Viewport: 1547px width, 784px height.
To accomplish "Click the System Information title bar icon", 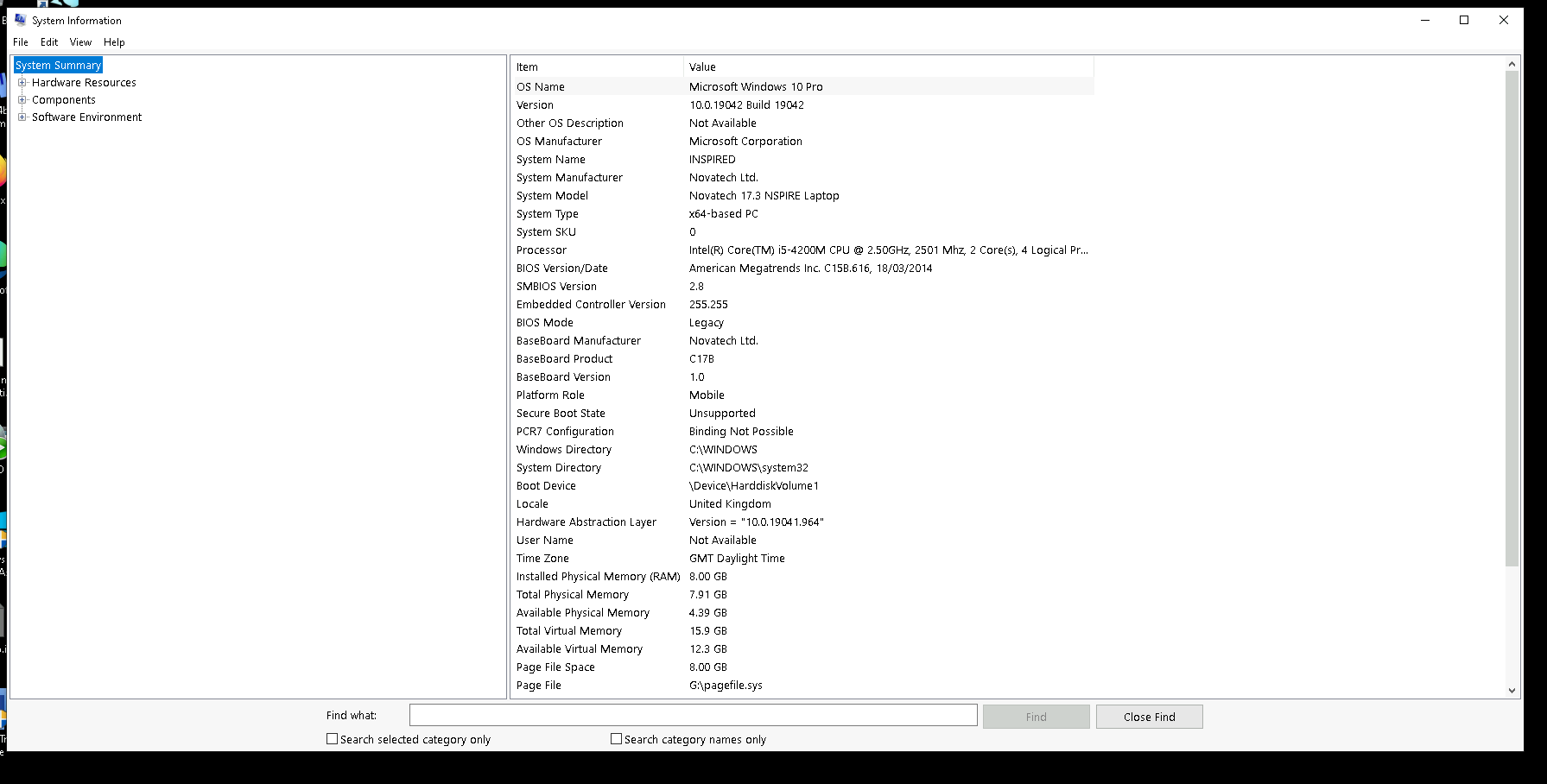I will pyautogui.click(x=21, y=20).
